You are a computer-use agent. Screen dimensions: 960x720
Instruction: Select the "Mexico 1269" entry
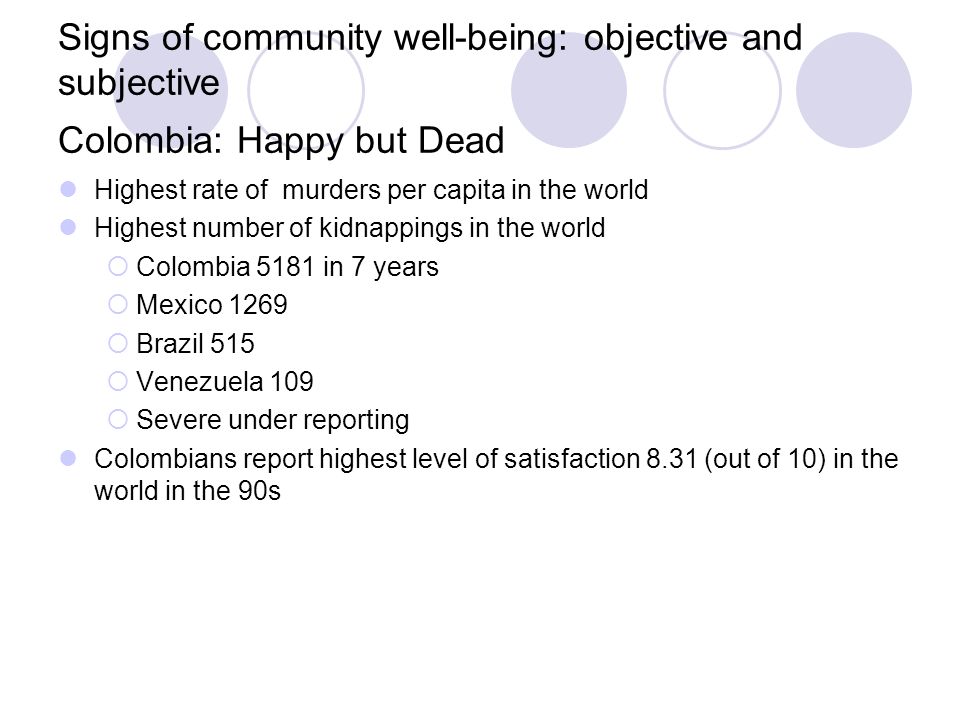(x=212, y=304)
